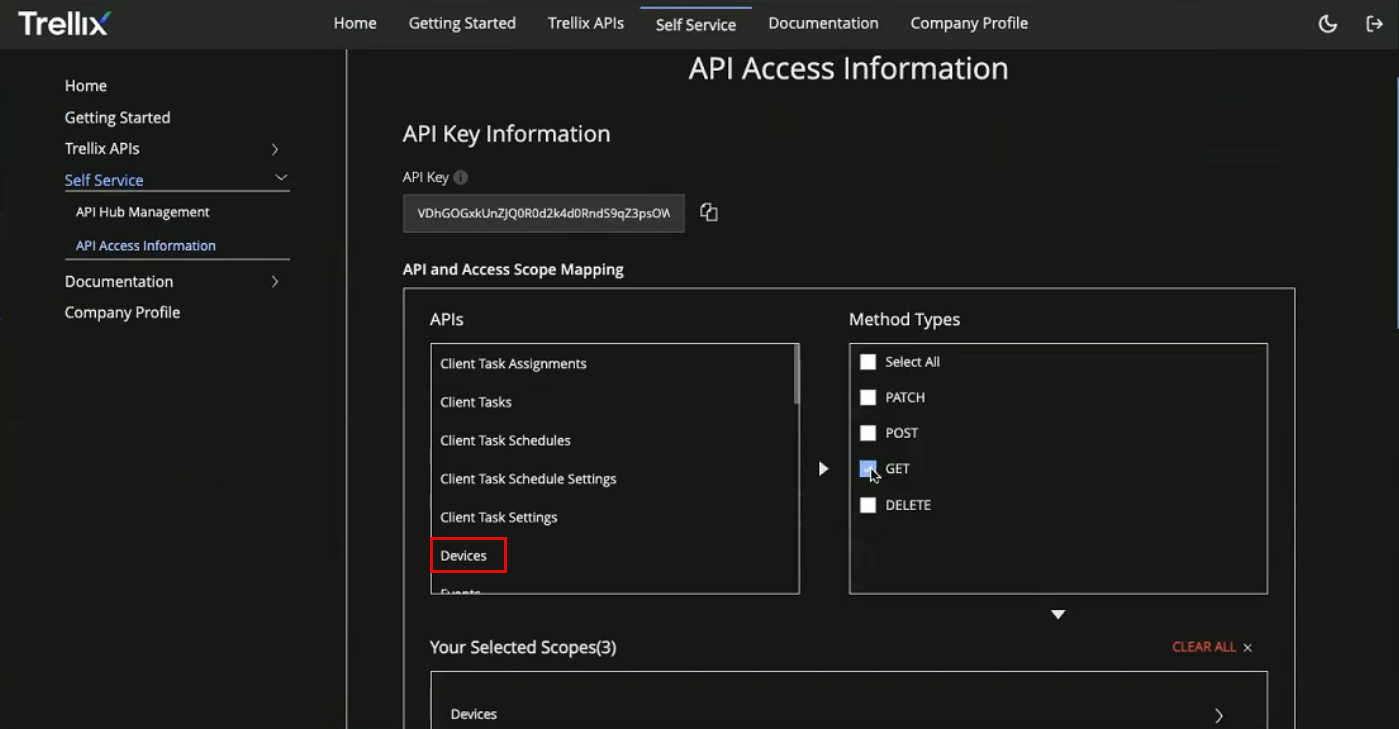Tick the DELETE method checkbox
Viewport: 1399px width, 729px height.
[868, 505]
